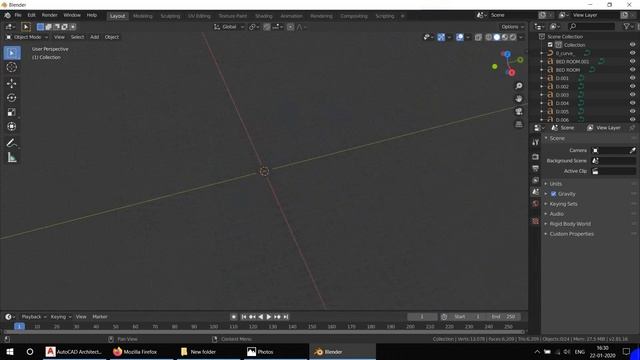Select the Scale tool

12,112
